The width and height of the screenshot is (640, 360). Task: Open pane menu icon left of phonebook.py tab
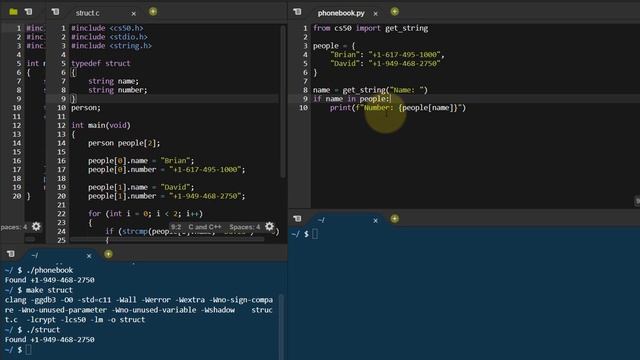pyautogui.click(x=297, y=12)
